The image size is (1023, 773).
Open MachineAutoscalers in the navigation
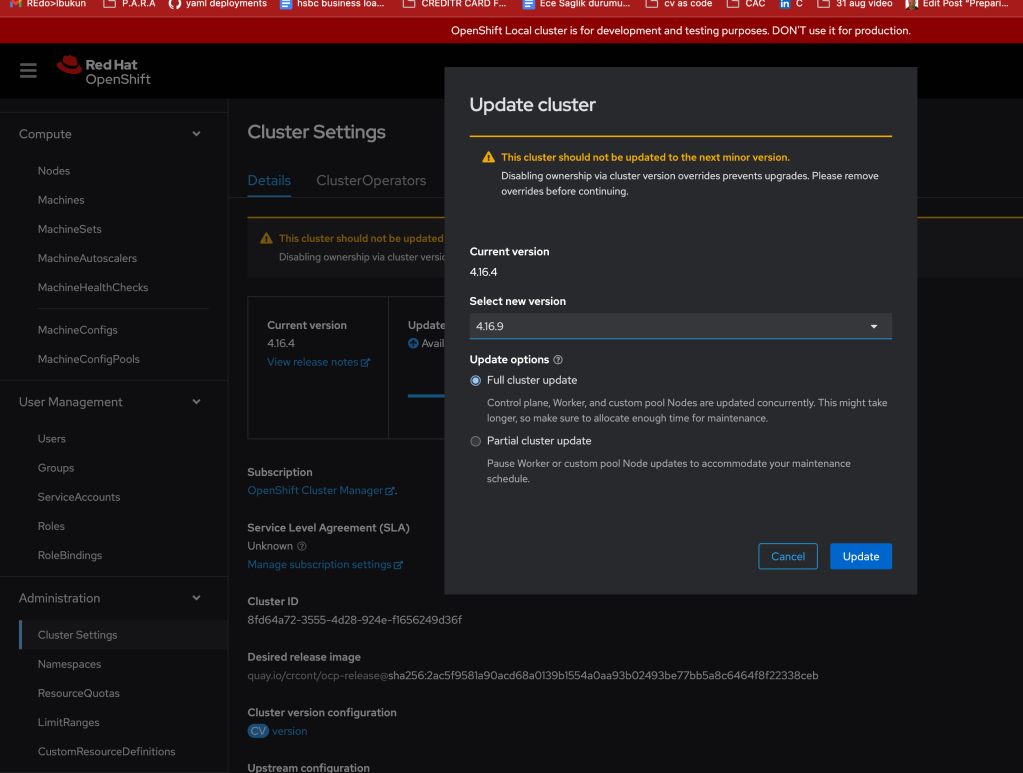[87, 258]
